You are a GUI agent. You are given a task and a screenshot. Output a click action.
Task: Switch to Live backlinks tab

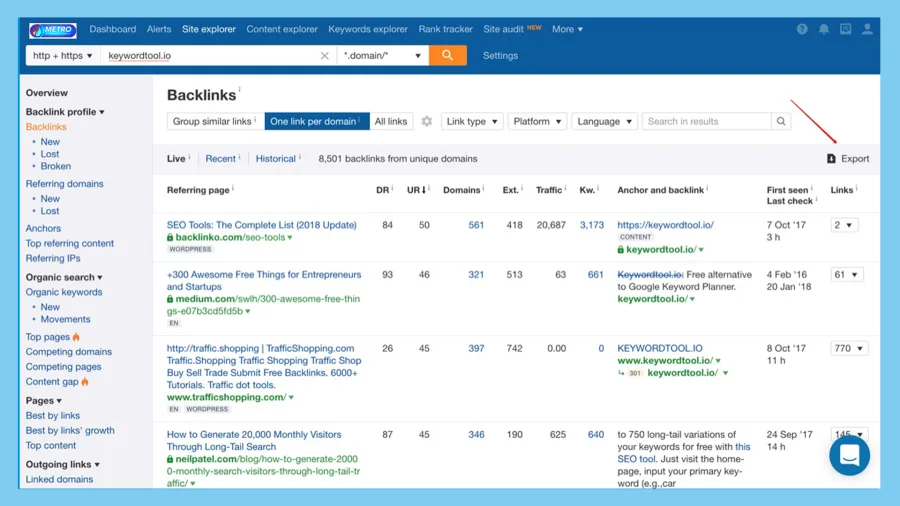[176, 159]
